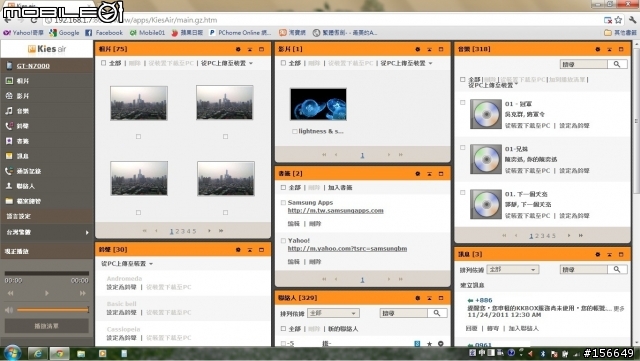This screenshot has height=361, width=640.
Task: Click search magnifier in 聯絡人 panel
Action: (437, 313)
